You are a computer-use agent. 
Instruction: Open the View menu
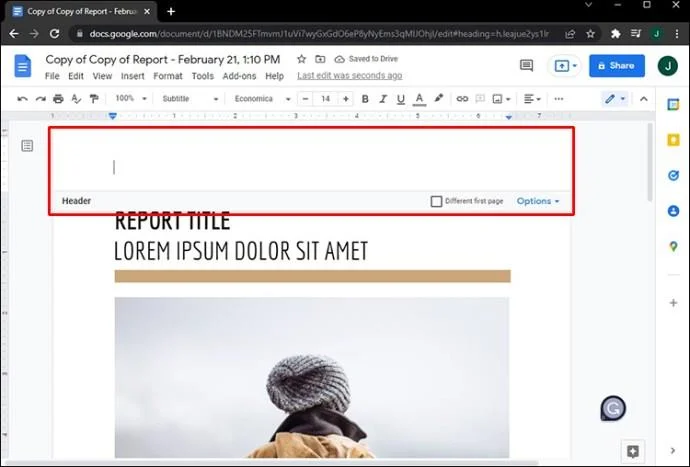pyautogui.click(x=102, y=76)
